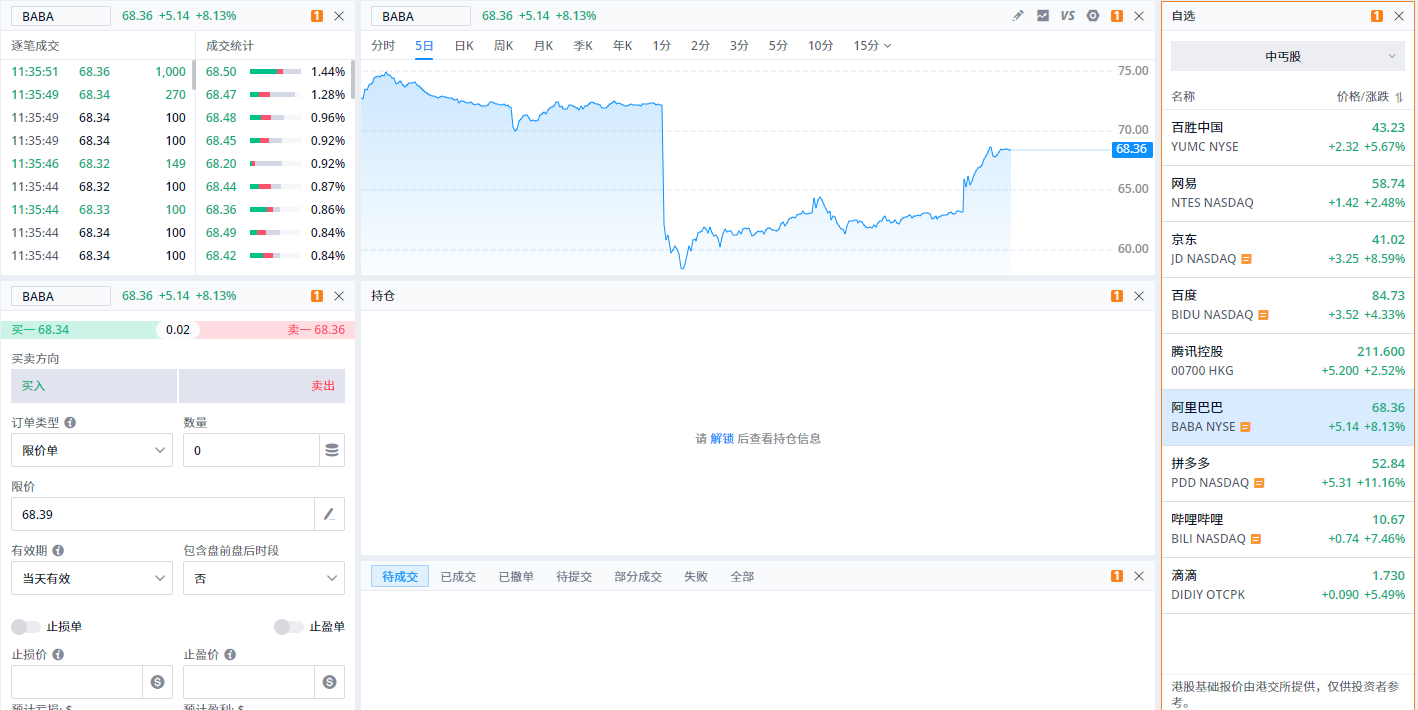Switch chart to 日K view

[x=464, y=46]
